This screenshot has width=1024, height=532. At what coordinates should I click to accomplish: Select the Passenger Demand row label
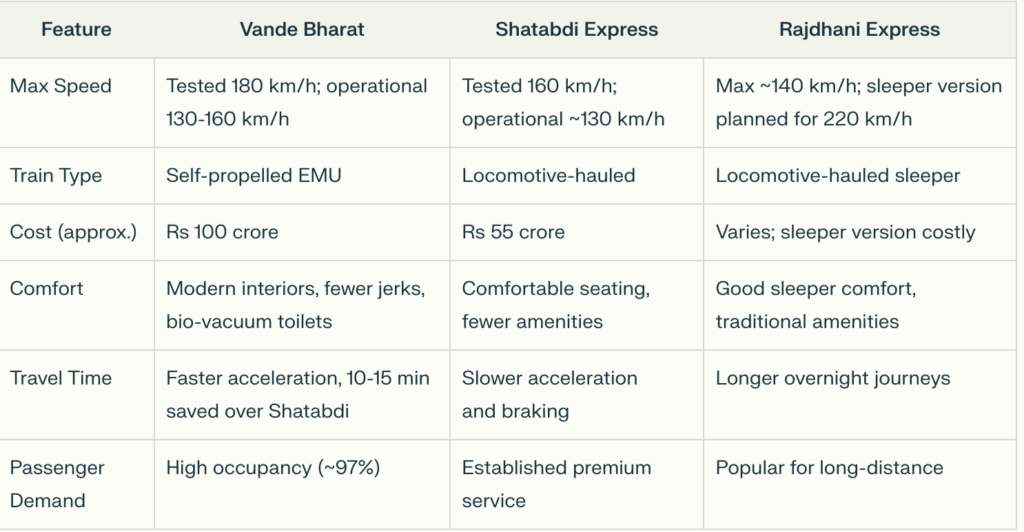pyautogui.click(x=57, y=483)
